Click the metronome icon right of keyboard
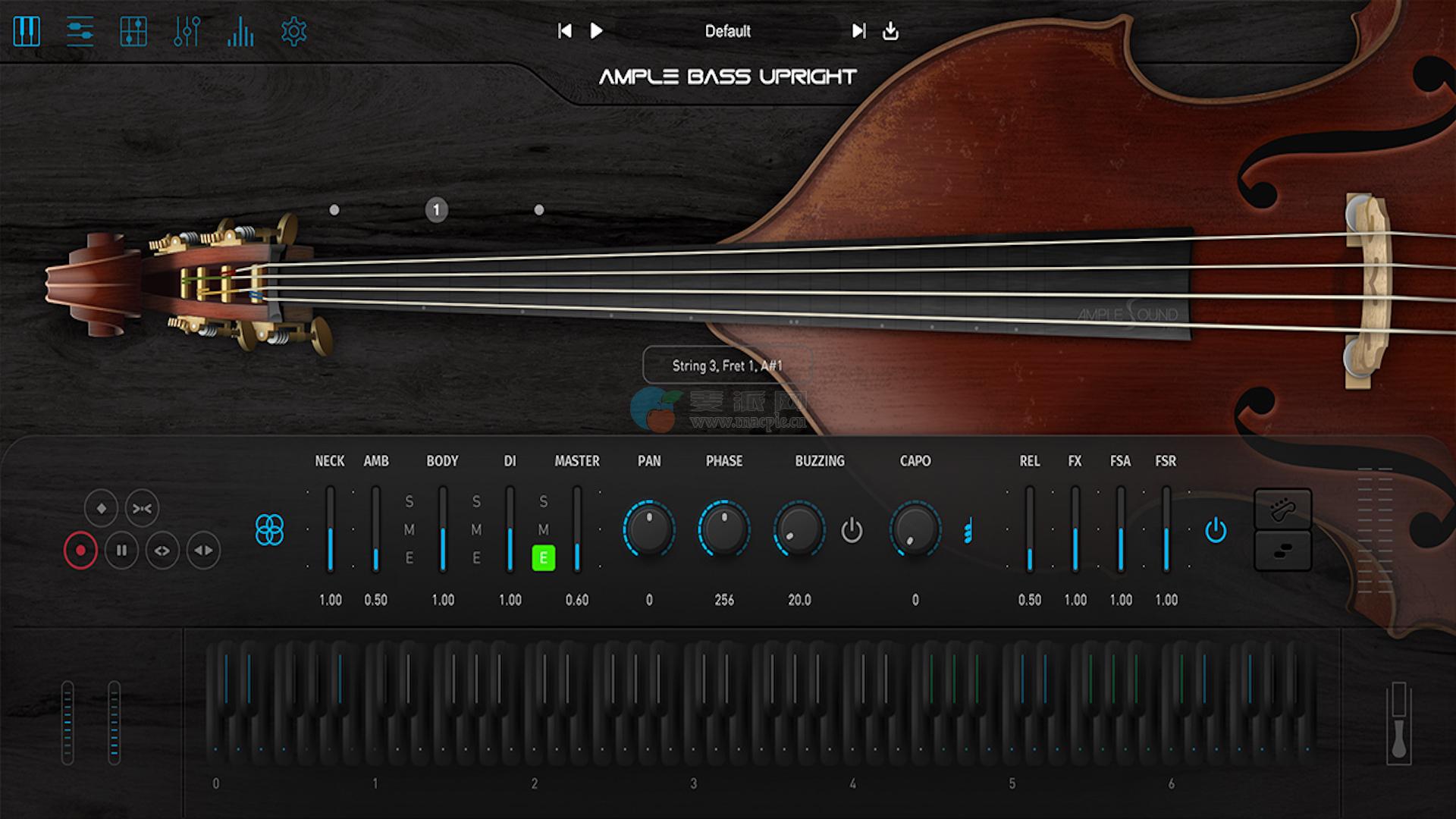 (x=1399, y=723)
